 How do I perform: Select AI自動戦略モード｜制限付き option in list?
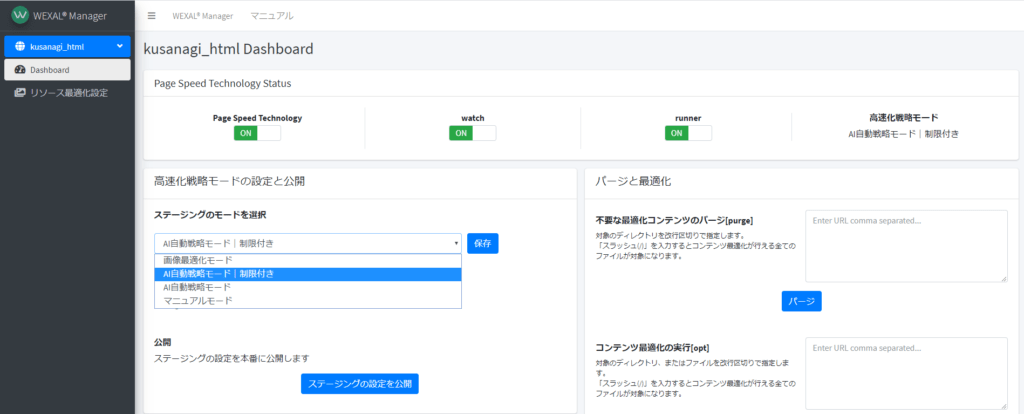tap(308, 274)
